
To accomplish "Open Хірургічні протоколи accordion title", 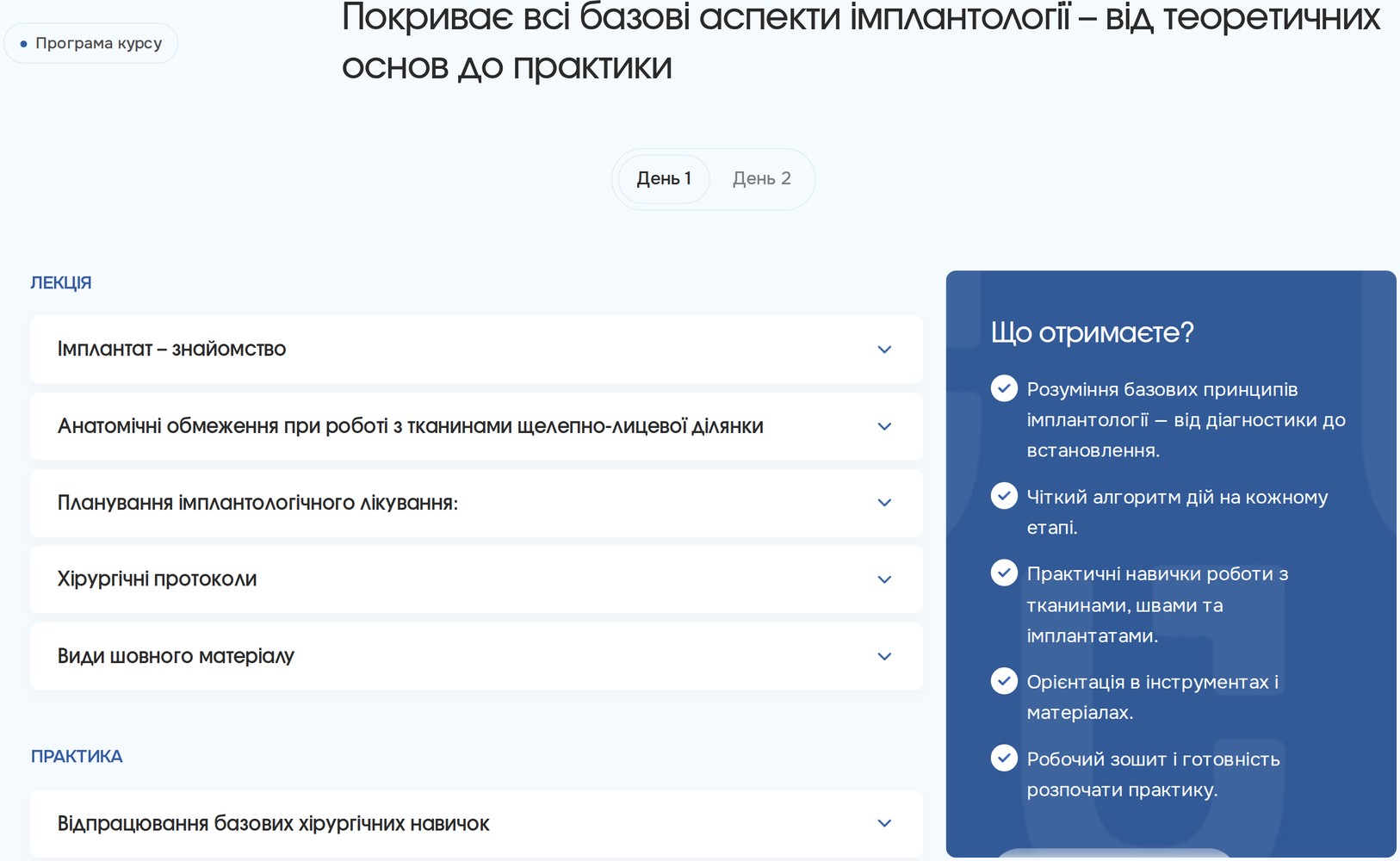I will [x=157, y=579].
